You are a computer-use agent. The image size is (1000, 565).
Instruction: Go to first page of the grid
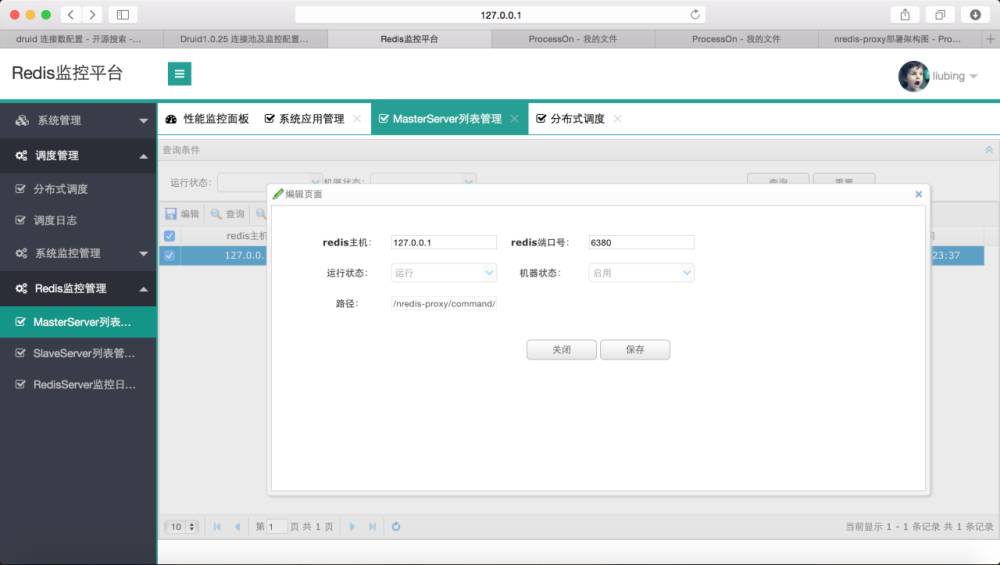pos(217,527)
